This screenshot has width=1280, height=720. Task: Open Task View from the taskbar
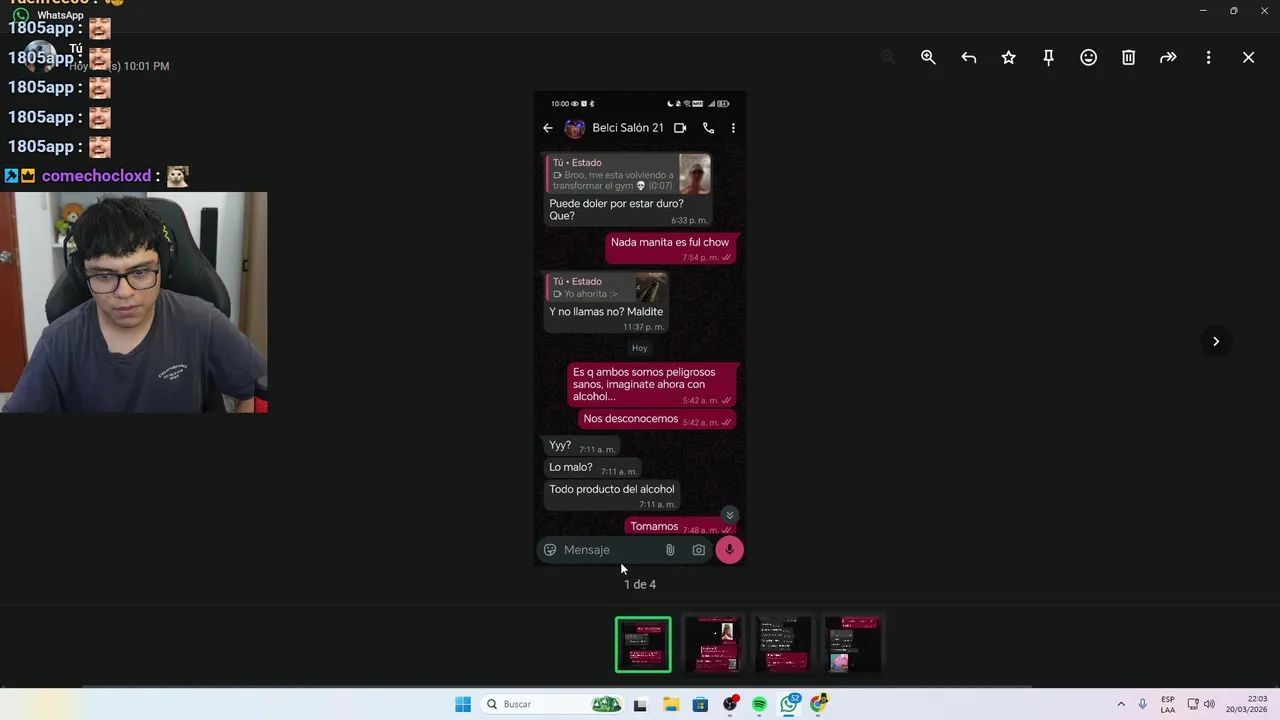[x=640, y=704]
